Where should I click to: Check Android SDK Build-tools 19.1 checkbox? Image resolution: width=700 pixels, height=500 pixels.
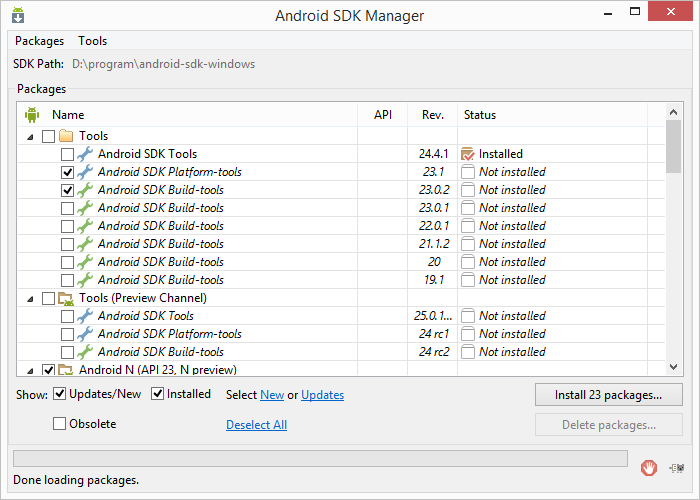click(x=67, y=280)
